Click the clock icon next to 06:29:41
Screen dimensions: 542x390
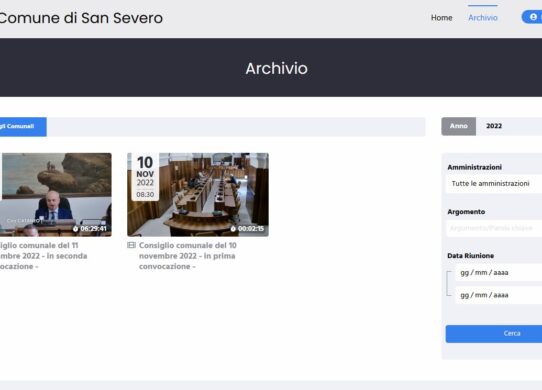tap(75, 229)
